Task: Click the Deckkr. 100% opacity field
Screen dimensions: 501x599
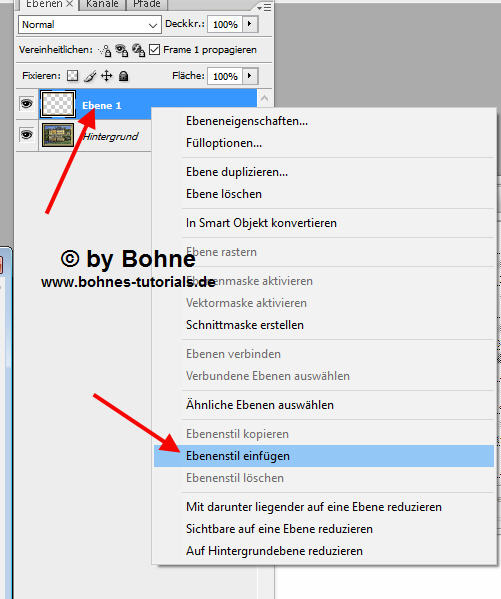Action: click(x=225, y=24)
